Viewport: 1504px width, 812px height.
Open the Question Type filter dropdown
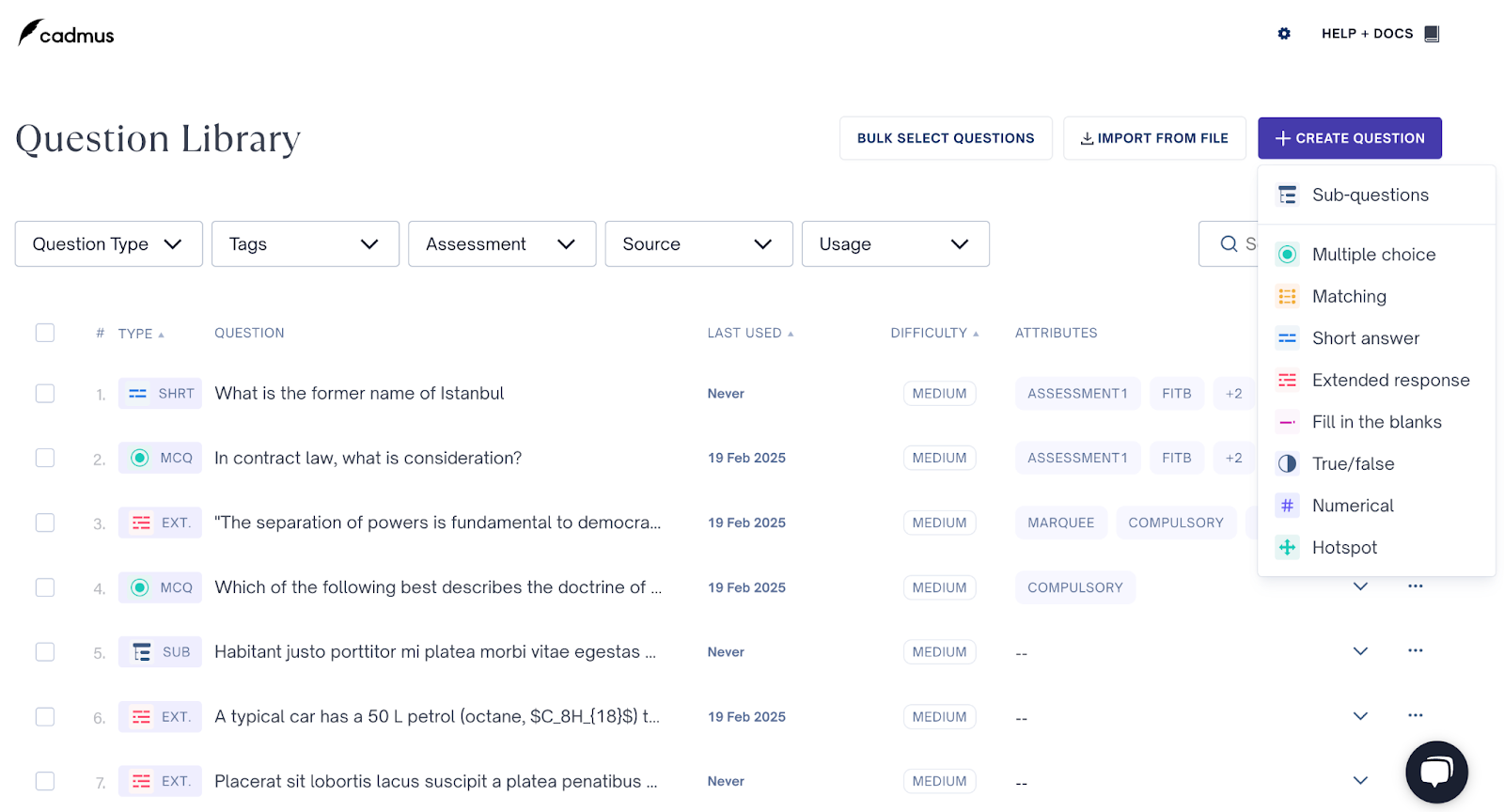coord(109,244)
